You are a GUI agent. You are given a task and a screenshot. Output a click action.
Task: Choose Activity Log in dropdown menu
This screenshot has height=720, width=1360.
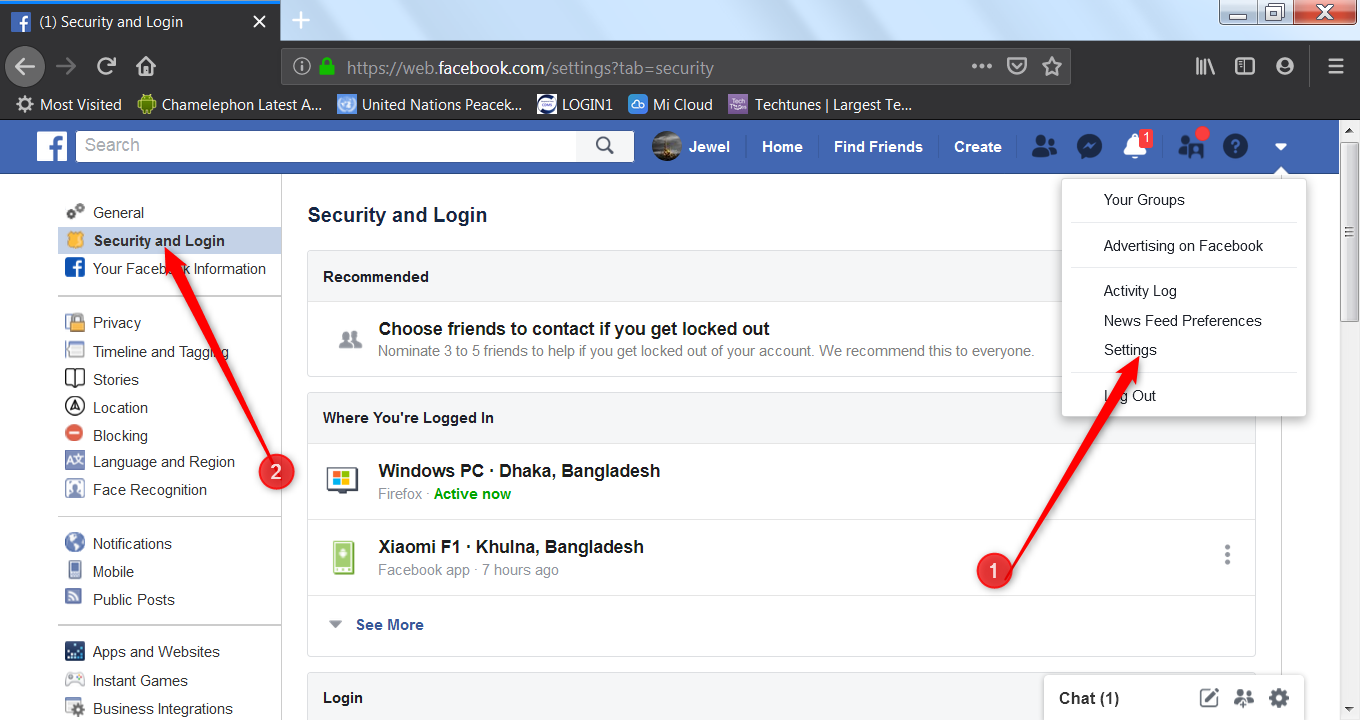(1140, 291)
